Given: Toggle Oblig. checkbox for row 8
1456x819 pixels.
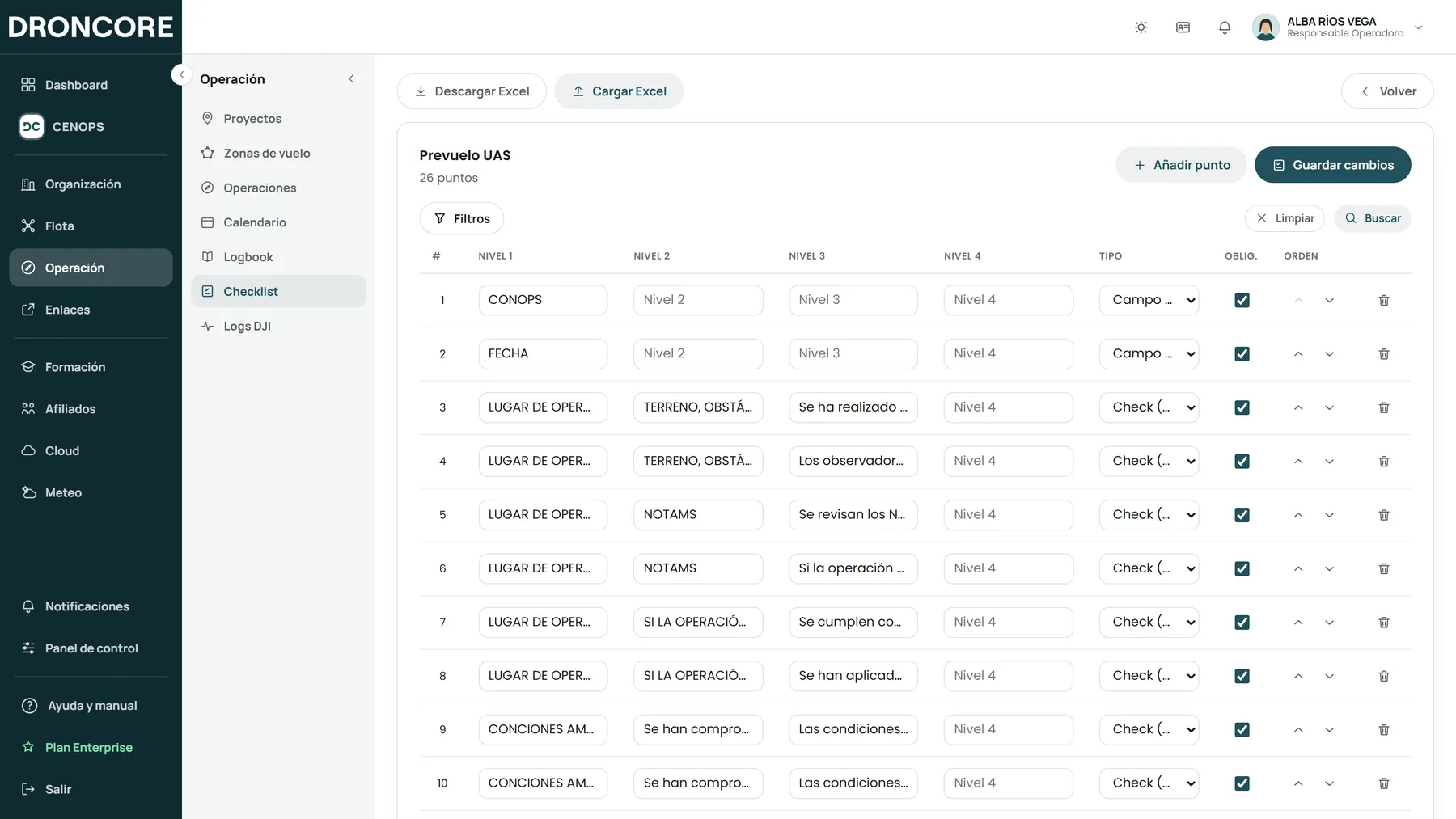Looking at the screenshot, I should [x=1242, y=676].
